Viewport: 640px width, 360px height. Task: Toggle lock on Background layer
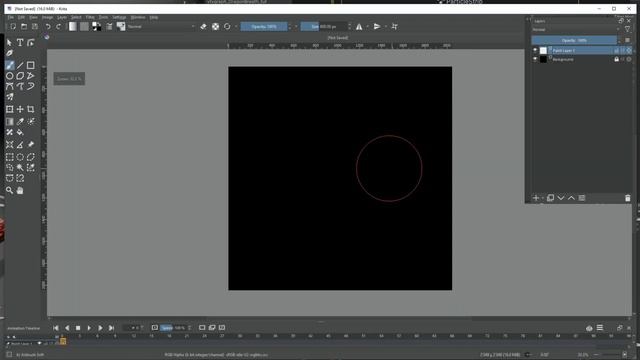point(616,59)
